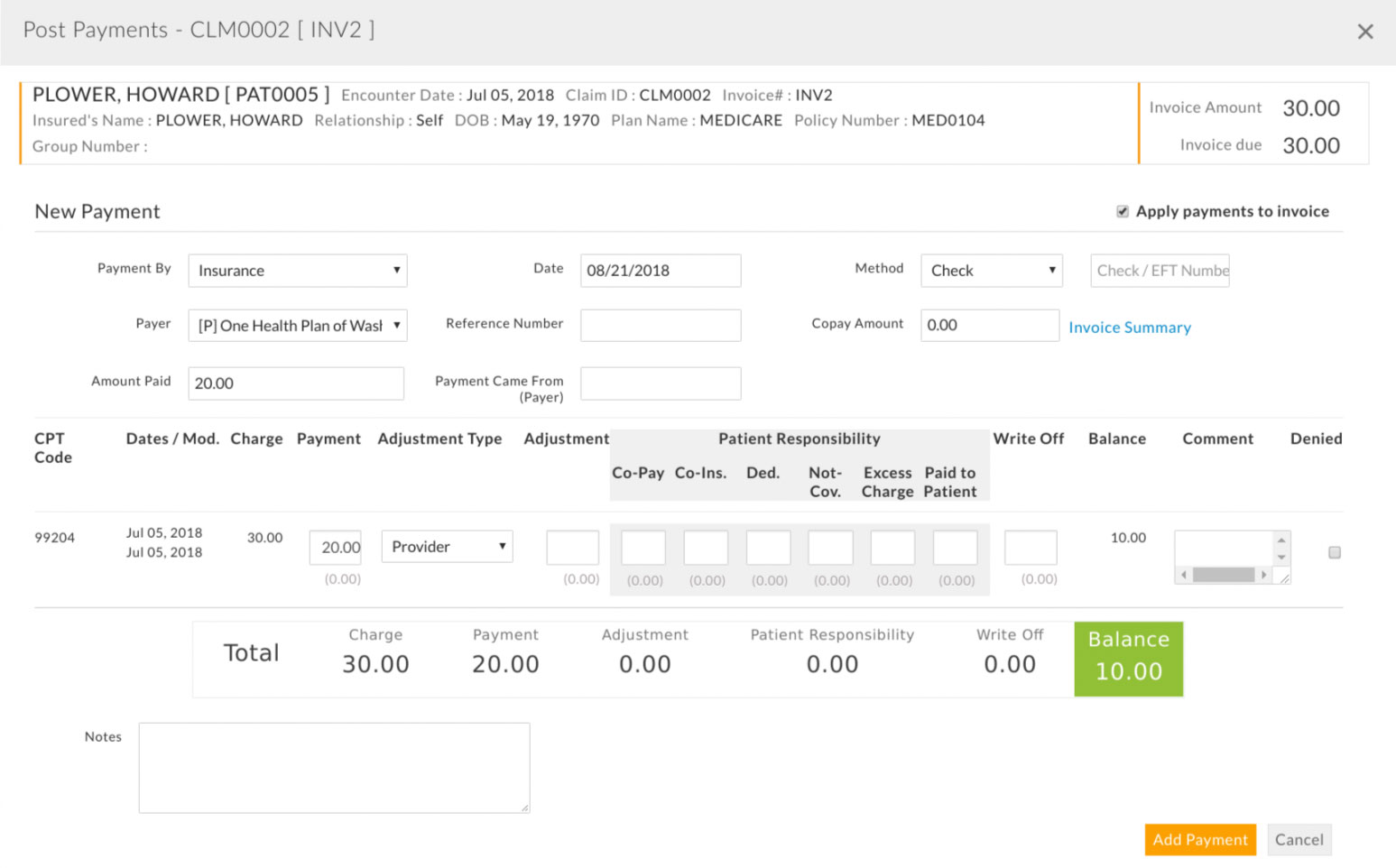
Task: Toggle the Apply payments to invoice checkbox
Action: [x=1123, y=211]
